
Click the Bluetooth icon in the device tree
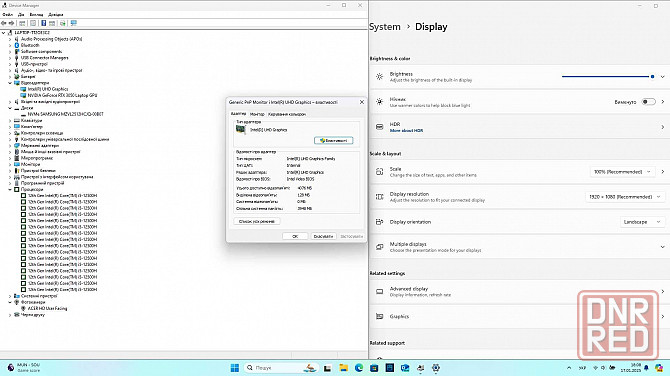pos(17,45)
